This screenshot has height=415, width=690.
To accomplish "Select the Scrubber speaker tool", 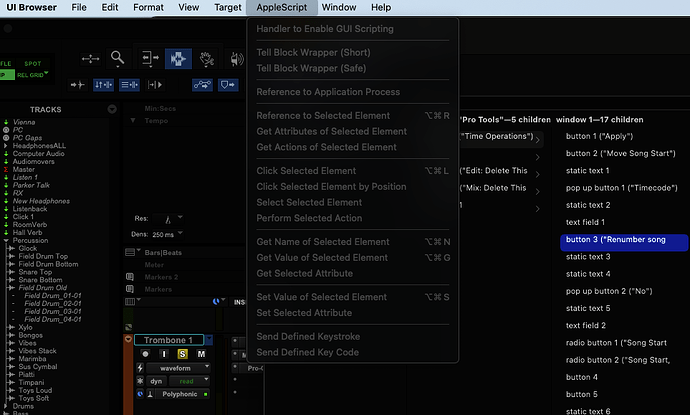I will 237,59.
